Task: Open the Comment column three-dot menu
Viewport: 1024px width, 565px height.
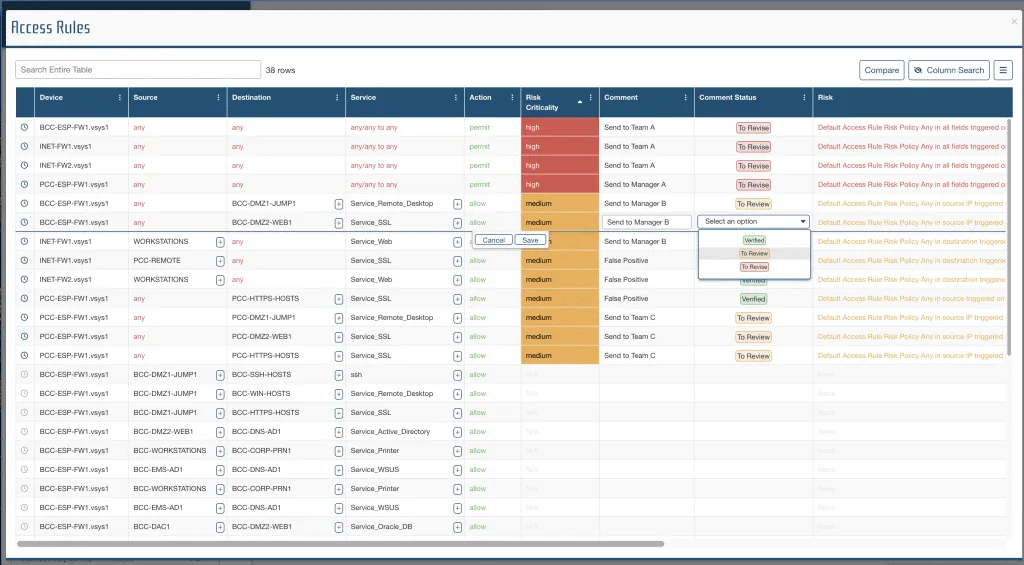Action: pyautogui.click(x=685, y=98)
